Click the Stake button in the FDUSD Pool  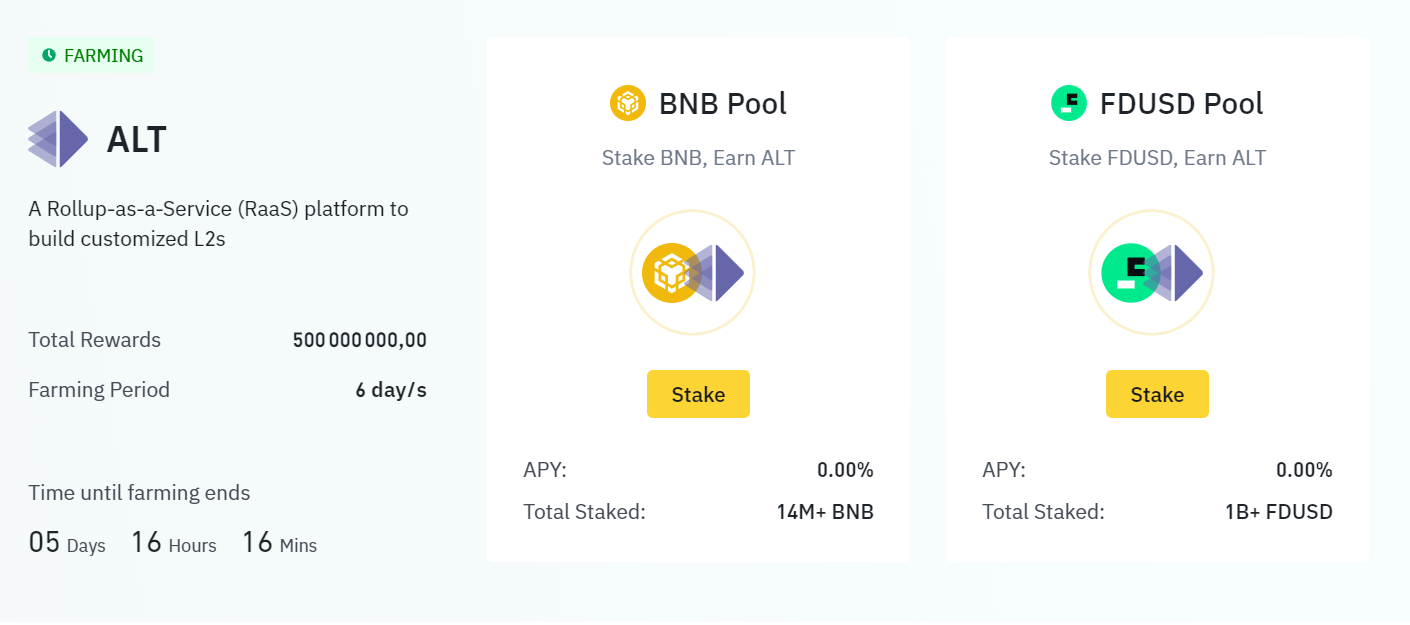(1157, 393)
